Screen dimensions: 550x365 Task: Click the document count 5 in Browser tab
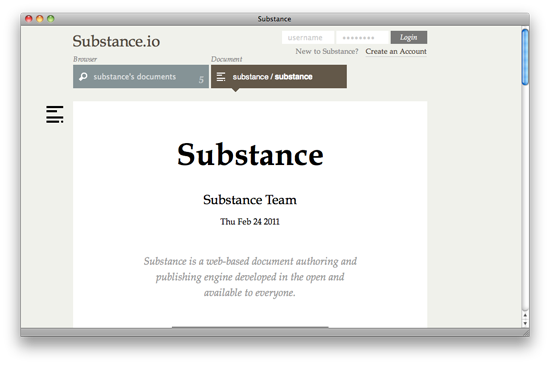click(x=201, y=80)
